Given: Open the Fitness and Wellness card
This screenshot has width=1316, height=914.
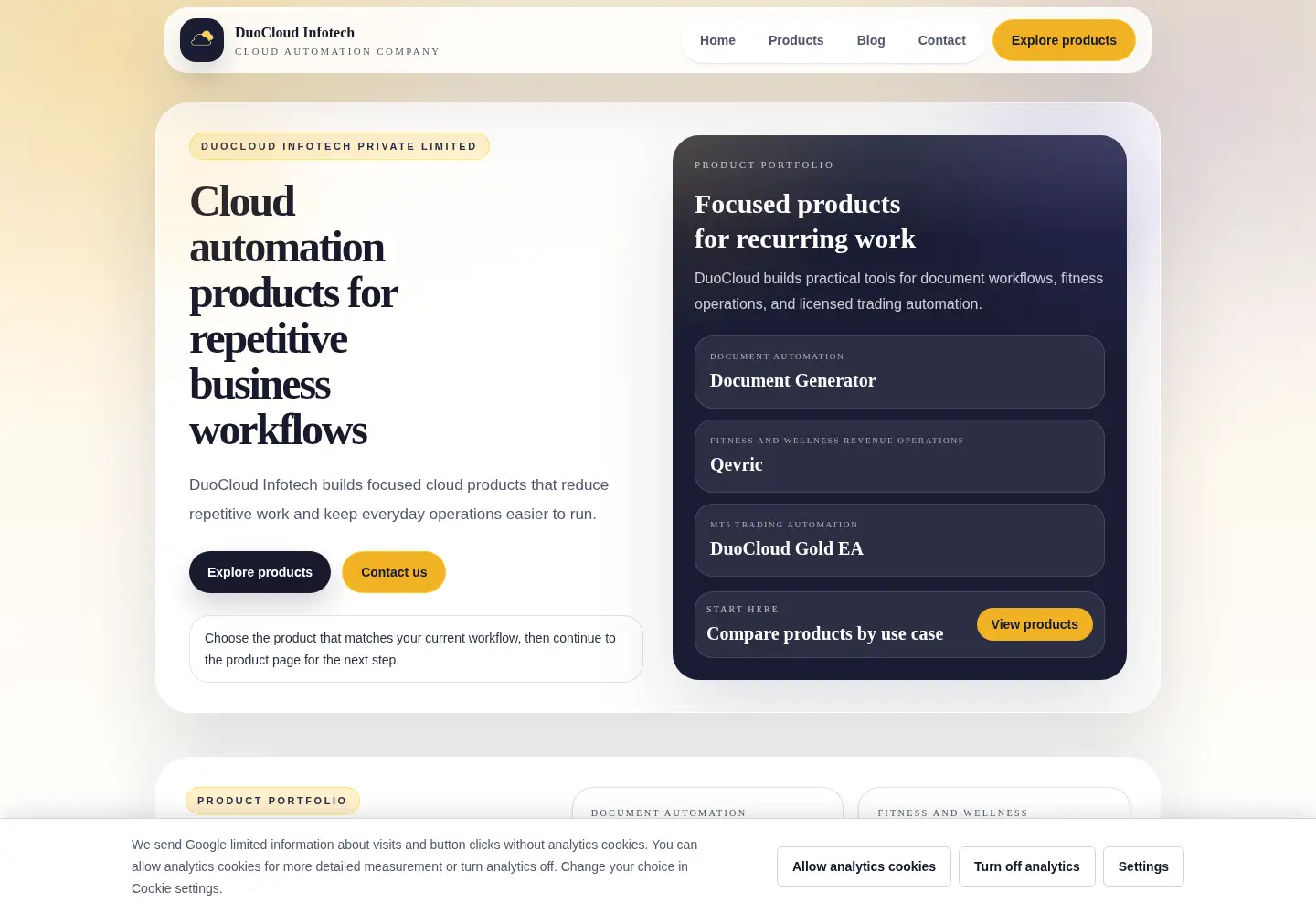Looking at the screenshot, I should tap(994, 804).
